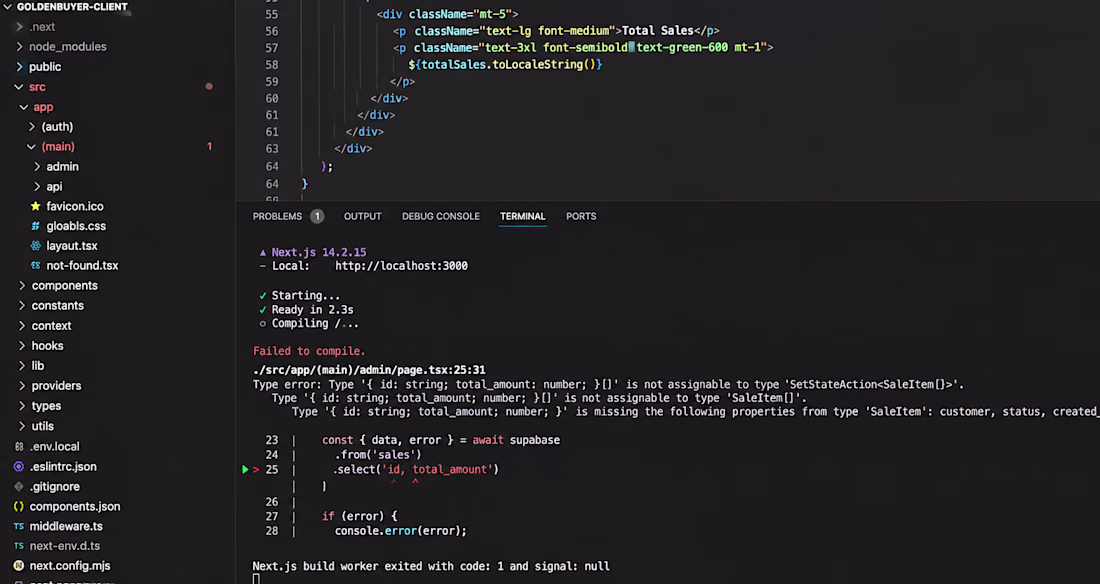Screen dimensions: 1100x584
Task: Expand the node_modules folder chevron
Action: [x=20, y=46]
